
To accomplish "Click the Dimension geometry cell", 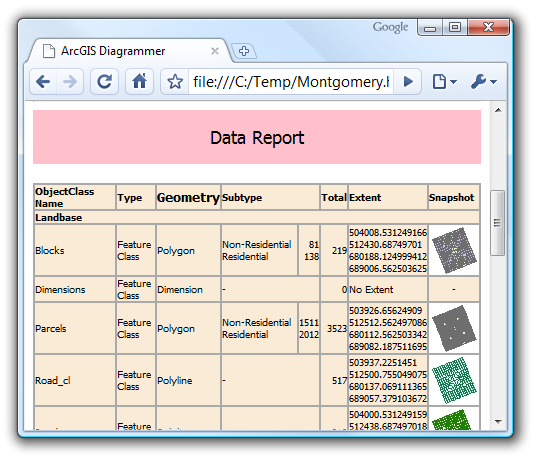I will (188, 289).
